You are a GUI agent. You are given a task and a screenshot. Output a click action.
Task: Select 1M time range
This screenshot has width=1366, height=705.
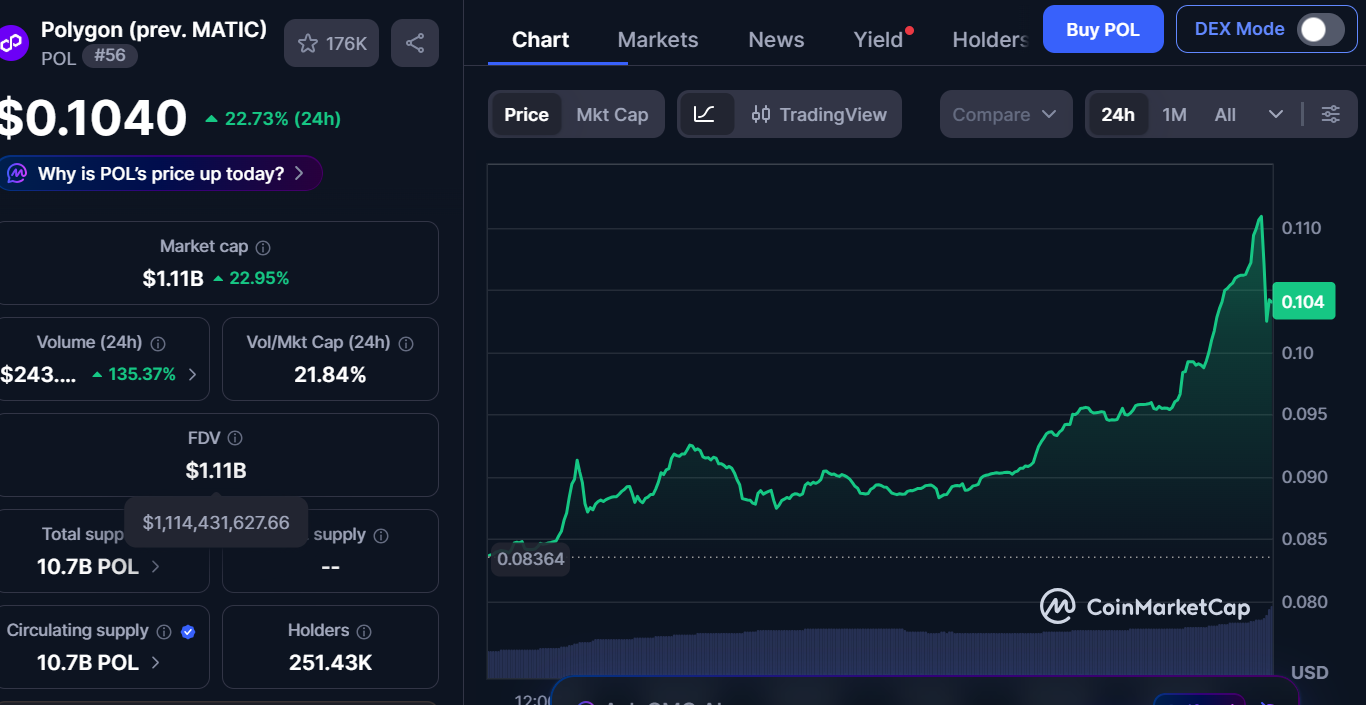(x=1174, y=115)
